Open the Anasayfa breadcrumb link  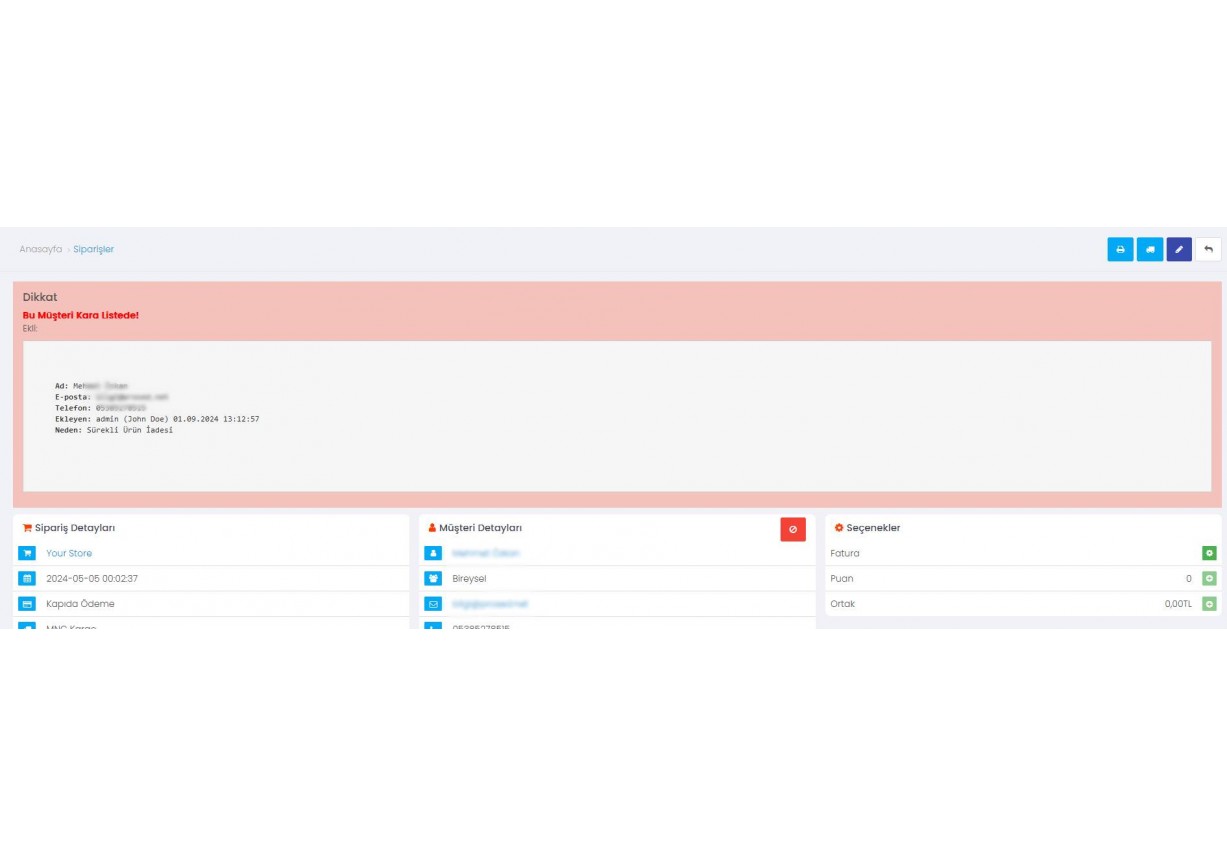click(x=40, y=249)
